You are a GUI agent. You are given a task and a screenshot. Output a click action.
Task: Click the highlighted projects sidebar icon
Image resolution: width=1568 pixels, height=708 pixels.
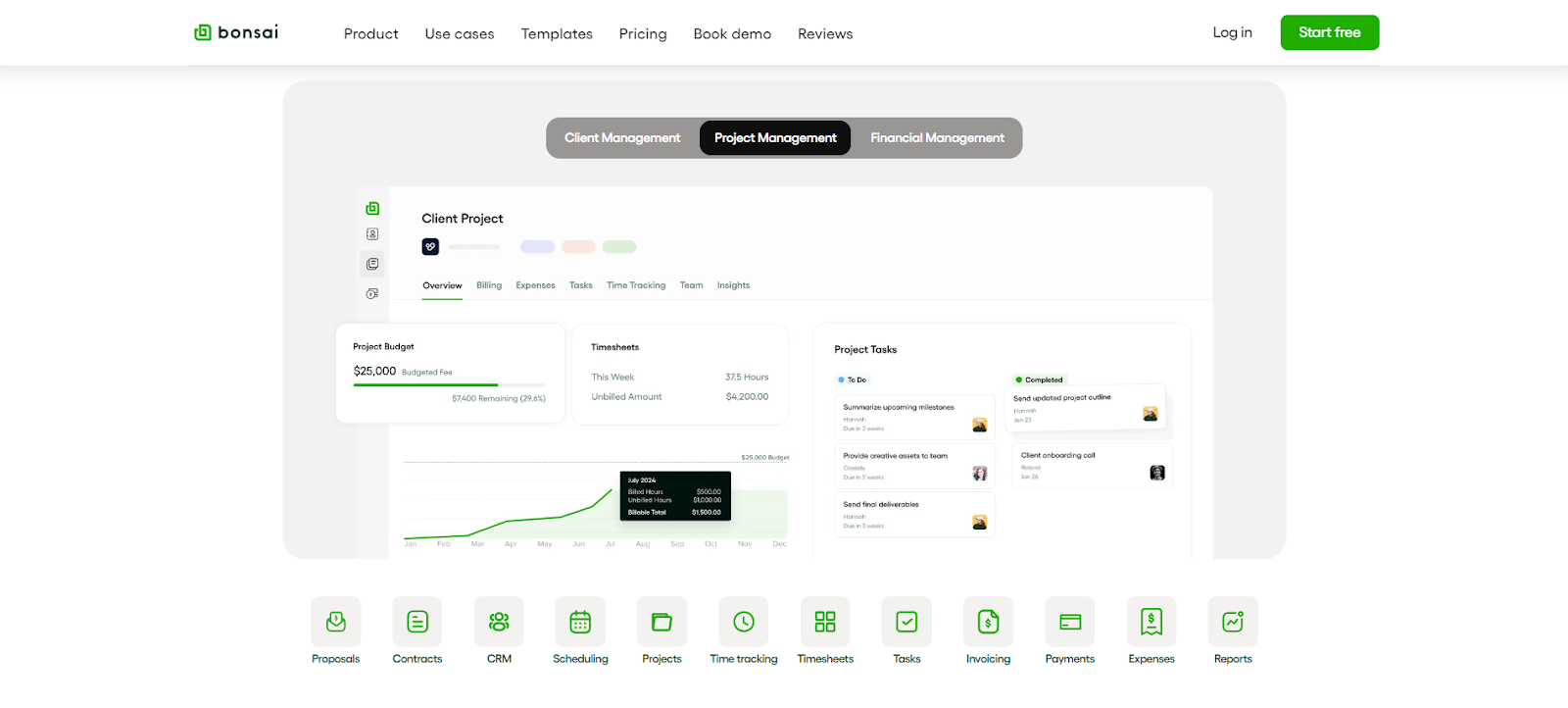coord(372,264)
